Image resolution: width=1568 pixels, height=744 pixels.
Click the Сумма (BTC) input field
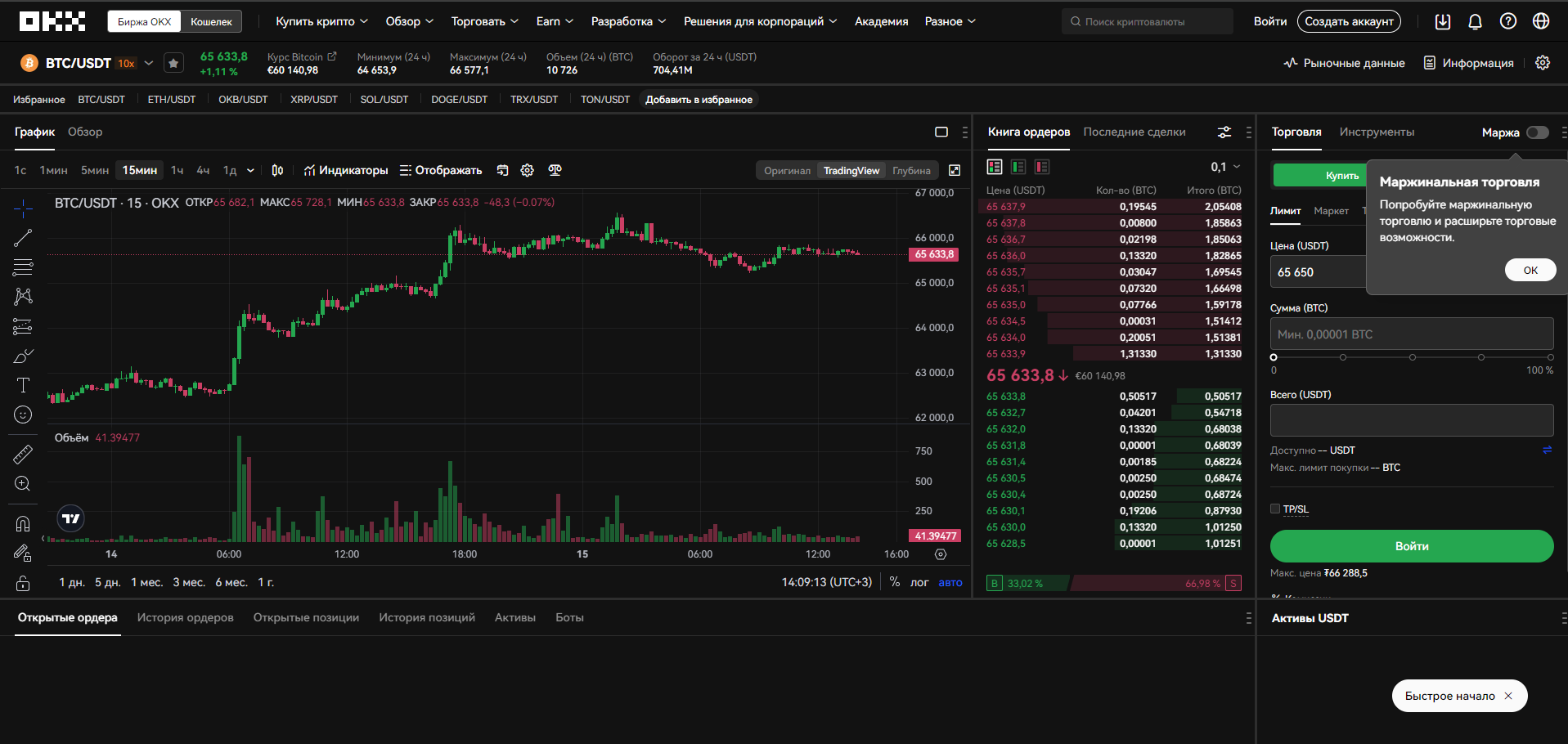[1412, 334]
